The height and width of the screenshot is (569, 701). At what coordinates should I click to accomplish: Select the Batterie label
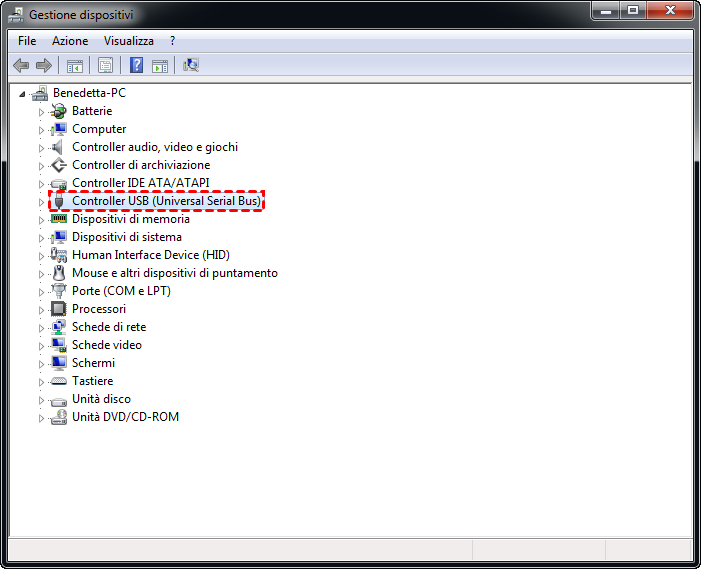(92, 111)
